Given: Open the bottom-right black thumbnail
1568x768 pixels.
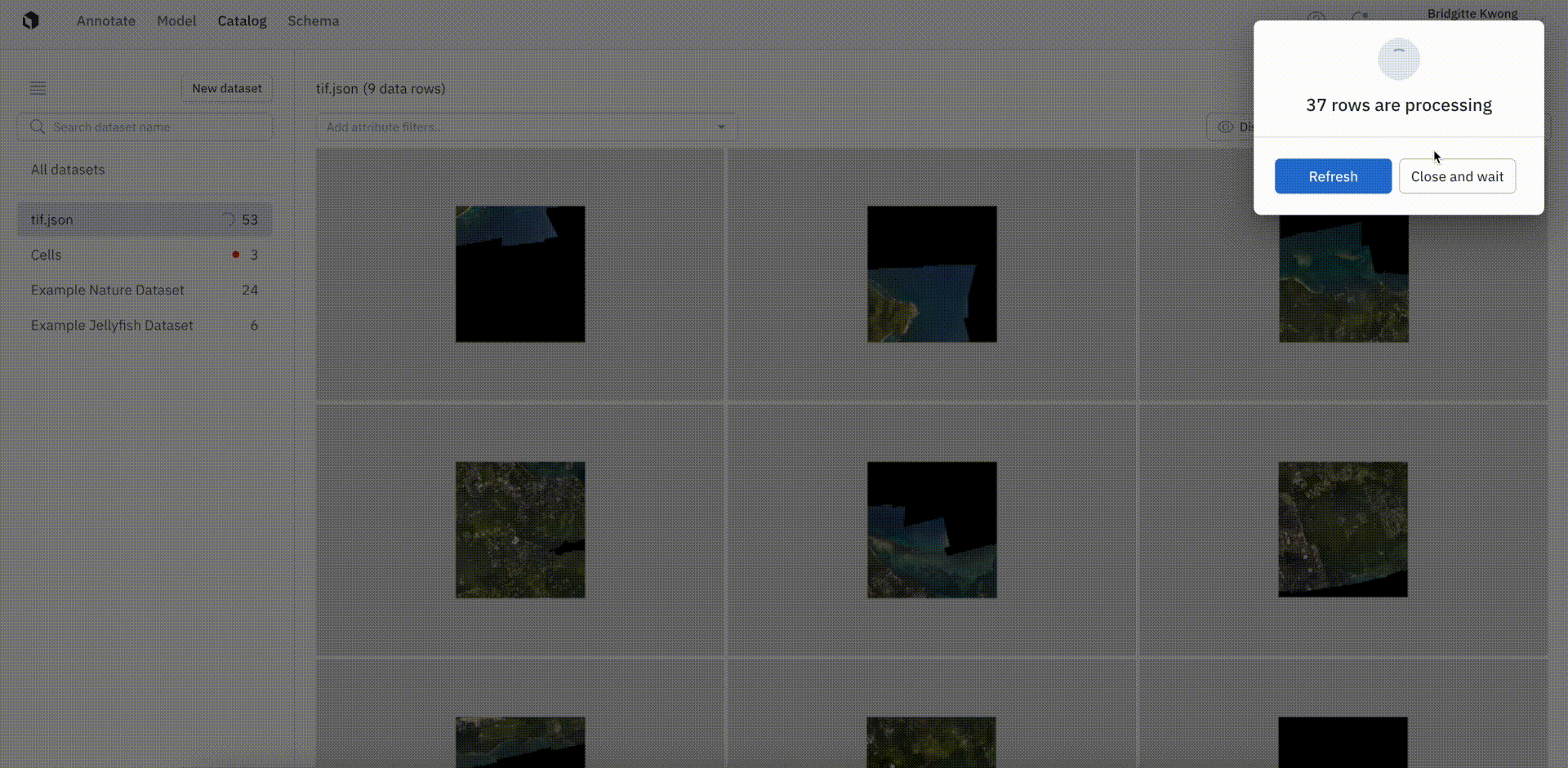Looking at the screenshot, I should 1343,742.
